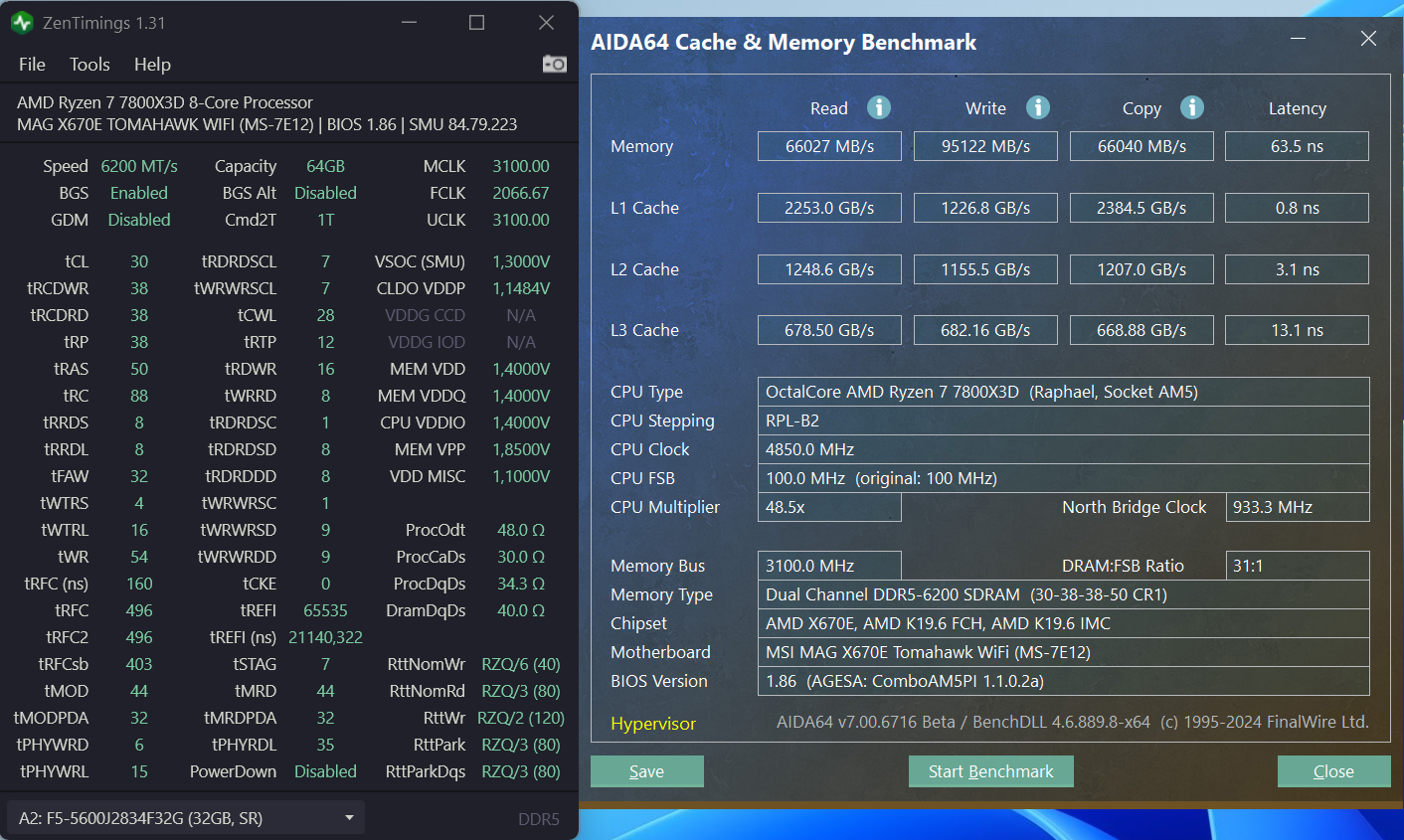Image resolution: width=1404 pixels, height=840 pixels.
Task: Click the PowerDown value Disabled
Action: point(325,771)
